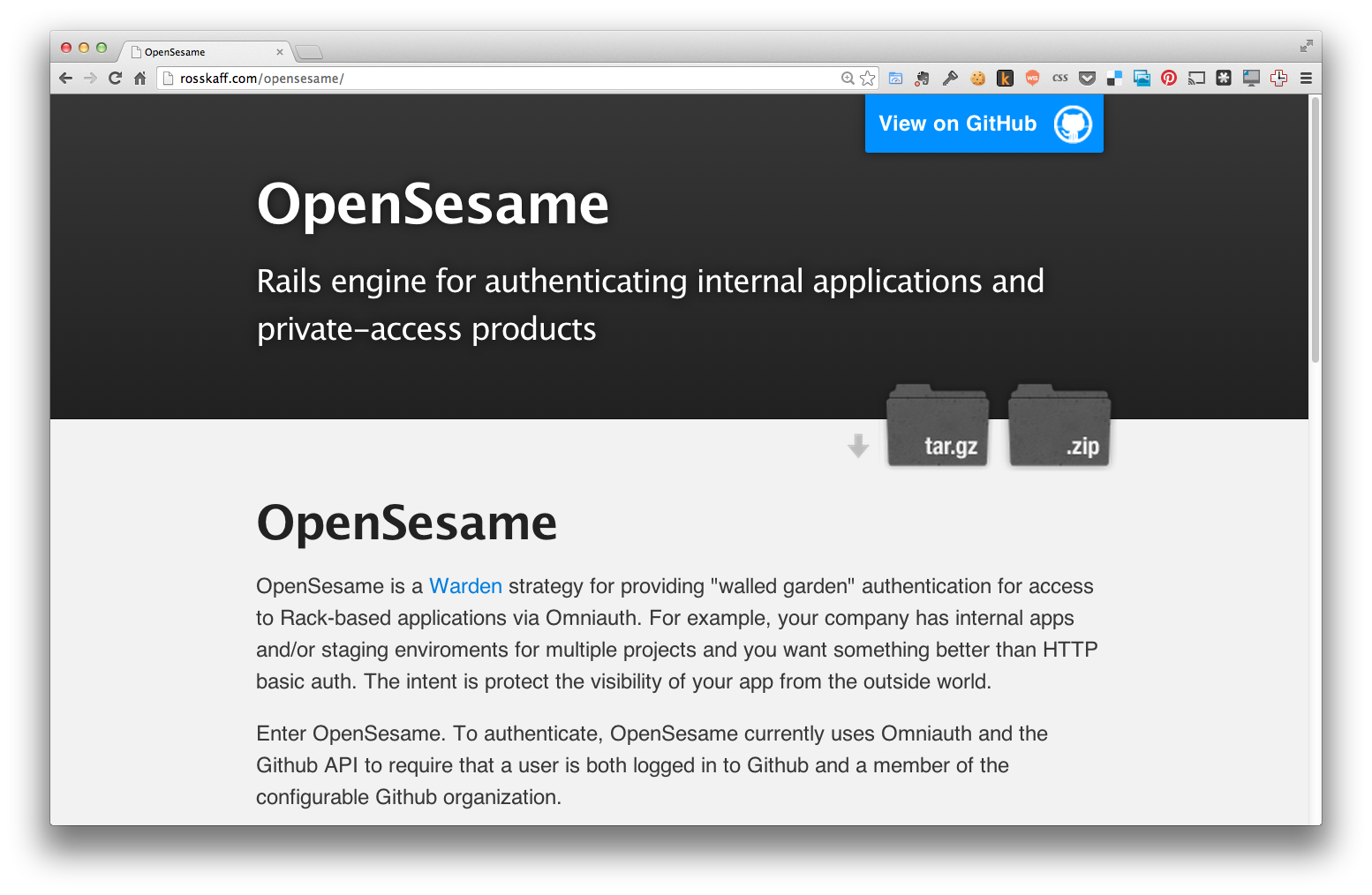
Task: Go forward with the arrow button
Action: pos(90,79)
